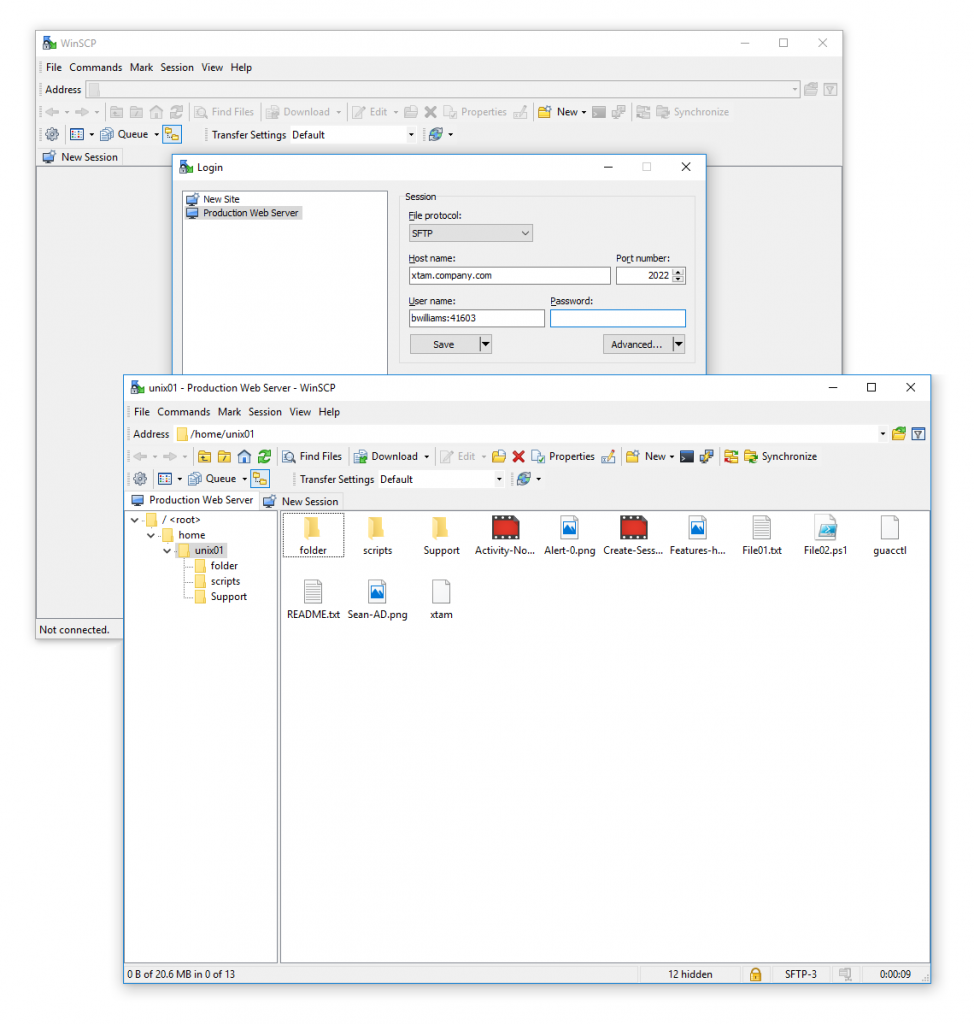
Task: Collapse the unix01 folder in the tree
Action: coord(167,550)
